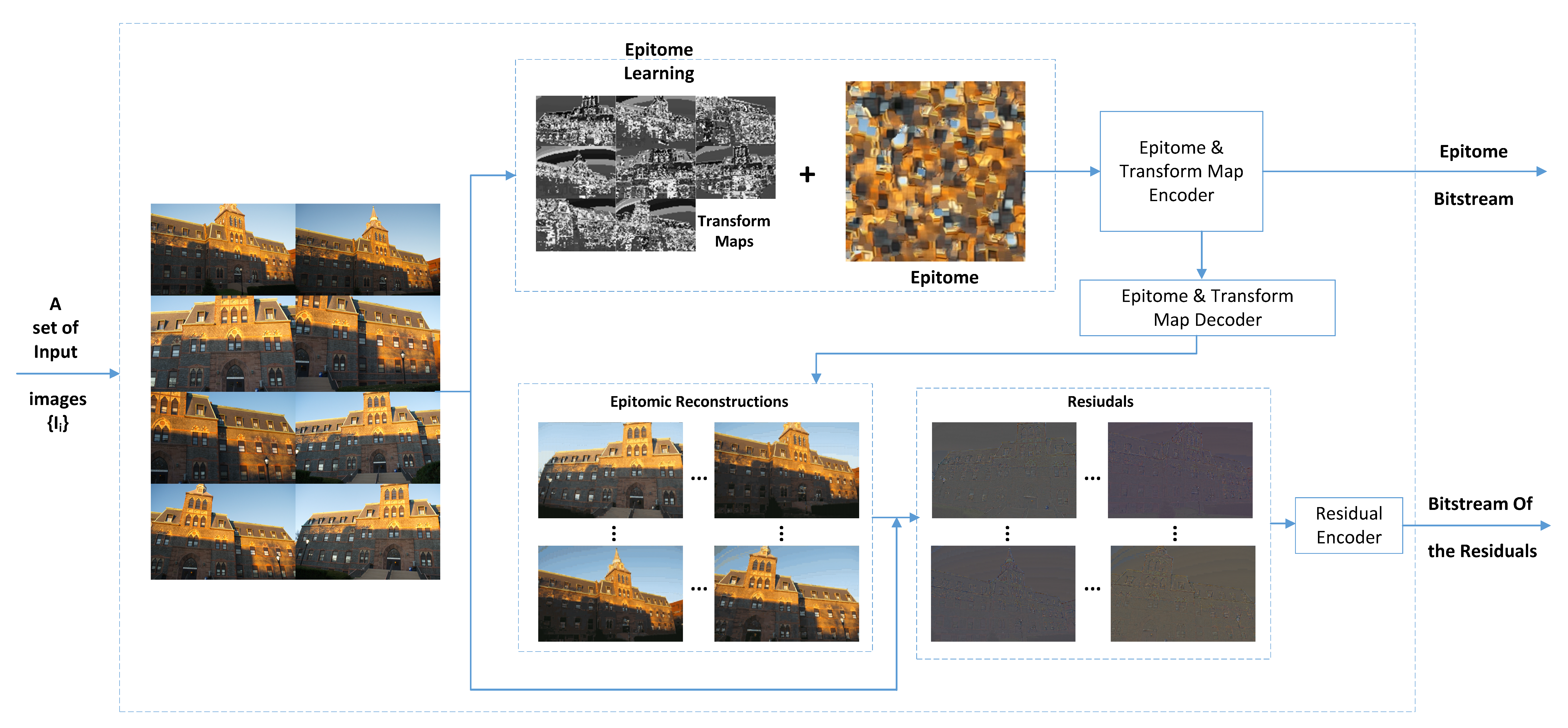Image resolution: width=1568 pixels, height=728 pixels.
Task: Click the plus sign between maps and epitome
Action: pyautogui.click(x=807, y=175)
